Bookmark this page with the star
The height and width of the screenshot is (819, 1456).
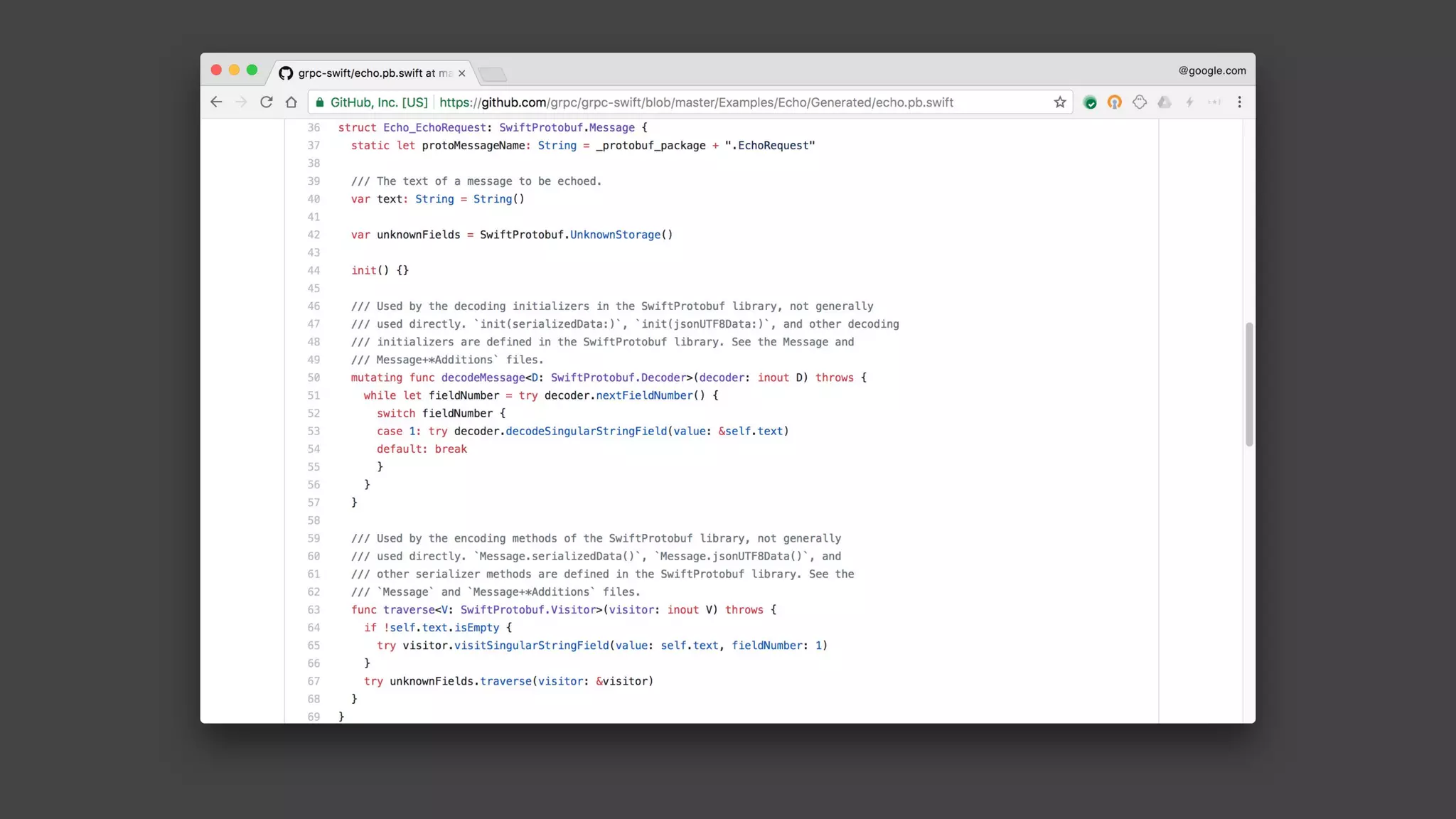1059,102
